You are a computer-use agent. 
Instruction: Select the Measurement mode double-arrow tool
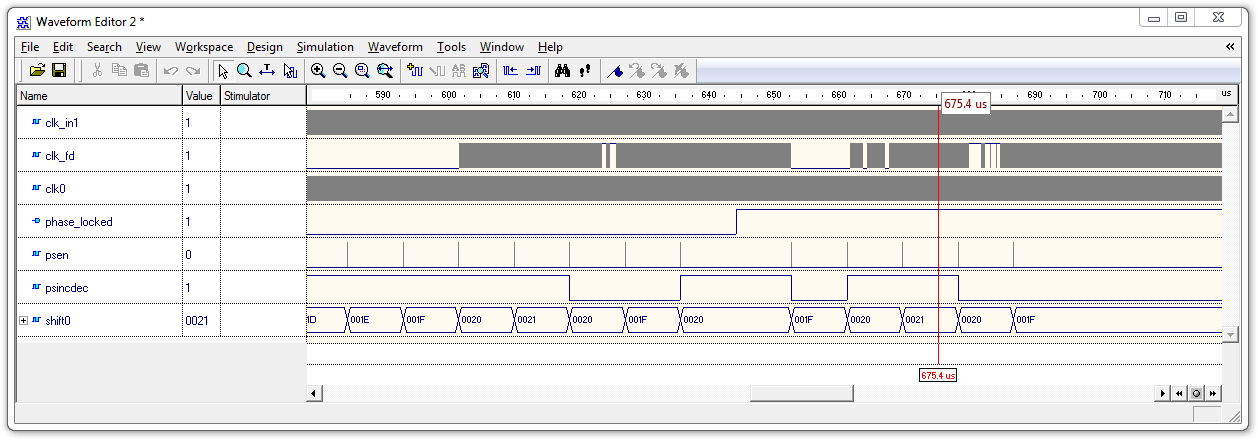pos(267,71)
